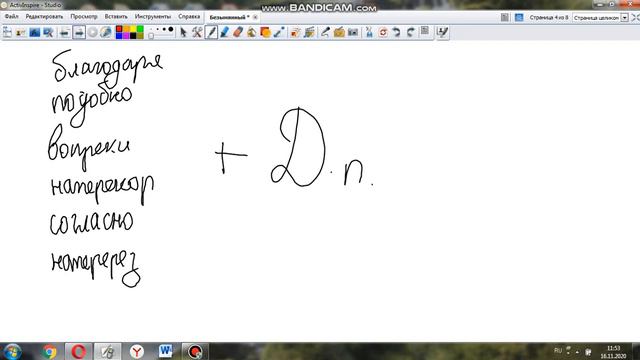This screenshot has width=640, height=360.
Task: Click the clapperboard media icon
Action: (309, 32)
